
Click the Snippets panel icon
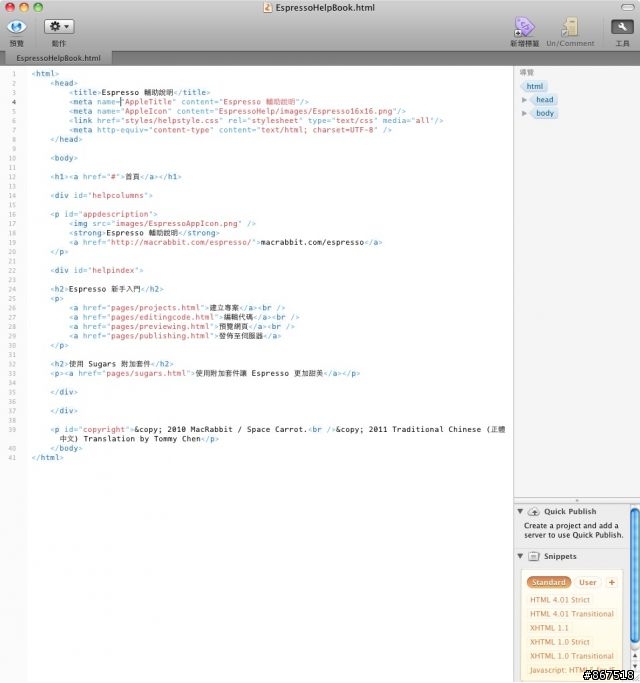point(534,557)
